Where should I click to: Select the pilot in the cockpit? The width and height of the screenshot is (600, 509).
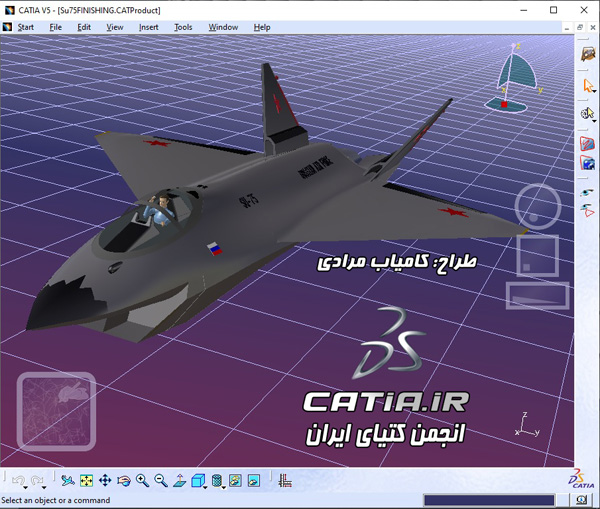click(x=161, y=210)
